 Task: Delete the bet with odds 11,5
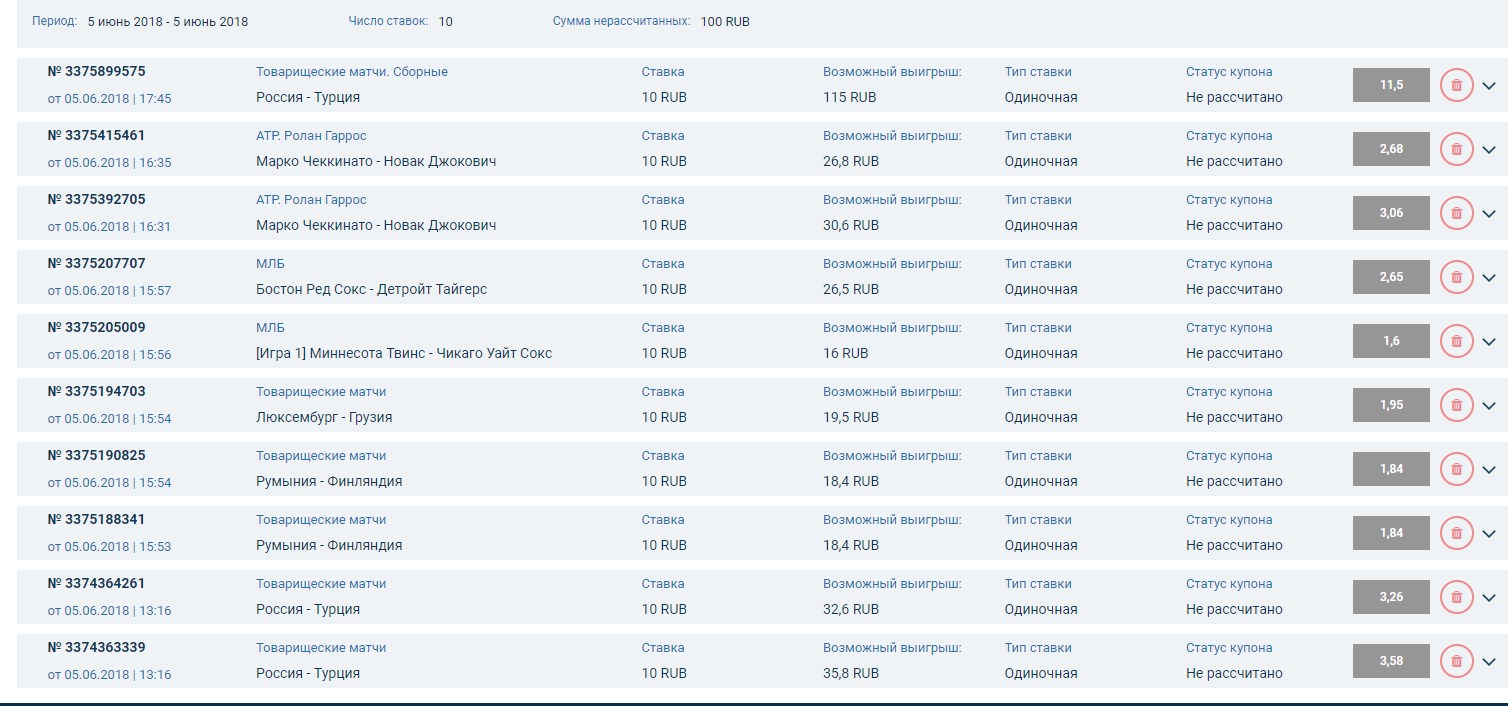1456,85
